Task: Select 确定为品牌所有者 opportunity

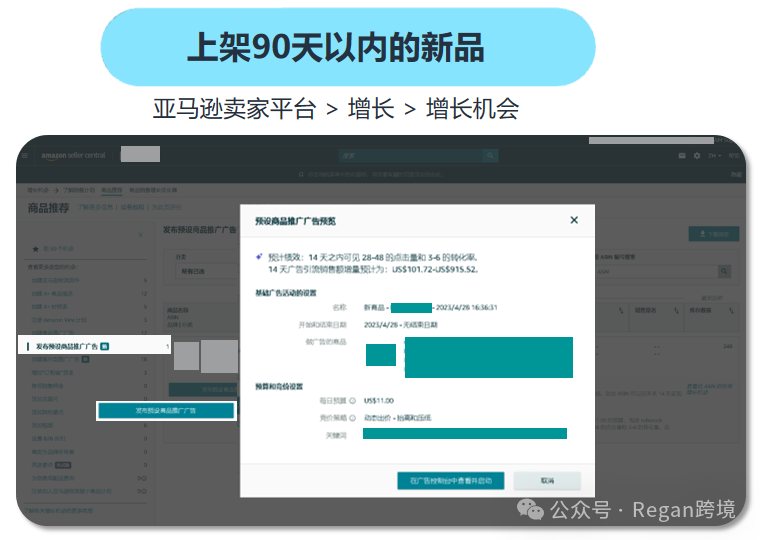Action: 53,452
